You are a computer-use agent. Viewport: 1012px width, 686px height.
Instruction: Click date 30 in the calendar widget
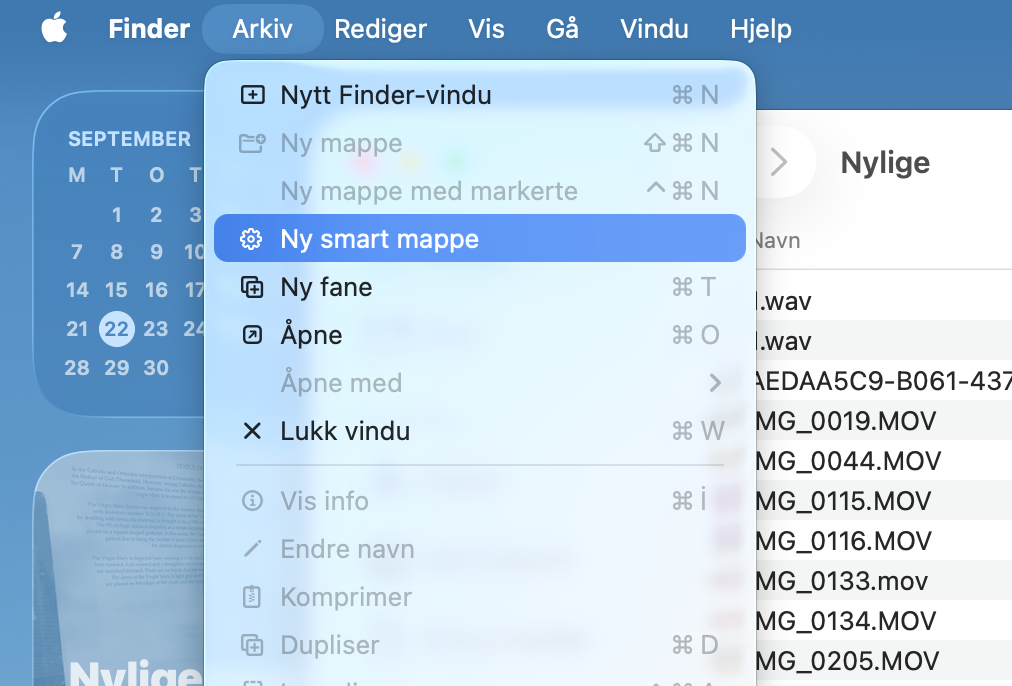click(x=156, y=368)
